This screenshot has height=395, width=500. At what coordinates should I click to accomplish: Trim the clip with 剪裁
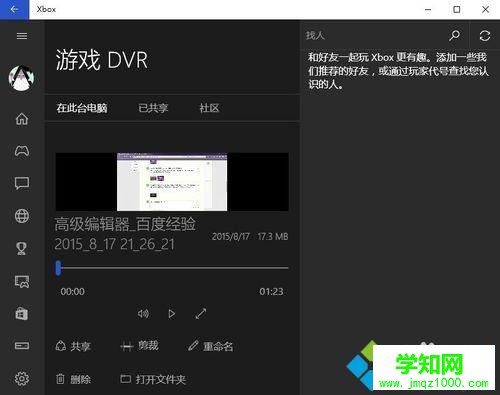pos(139,346)
